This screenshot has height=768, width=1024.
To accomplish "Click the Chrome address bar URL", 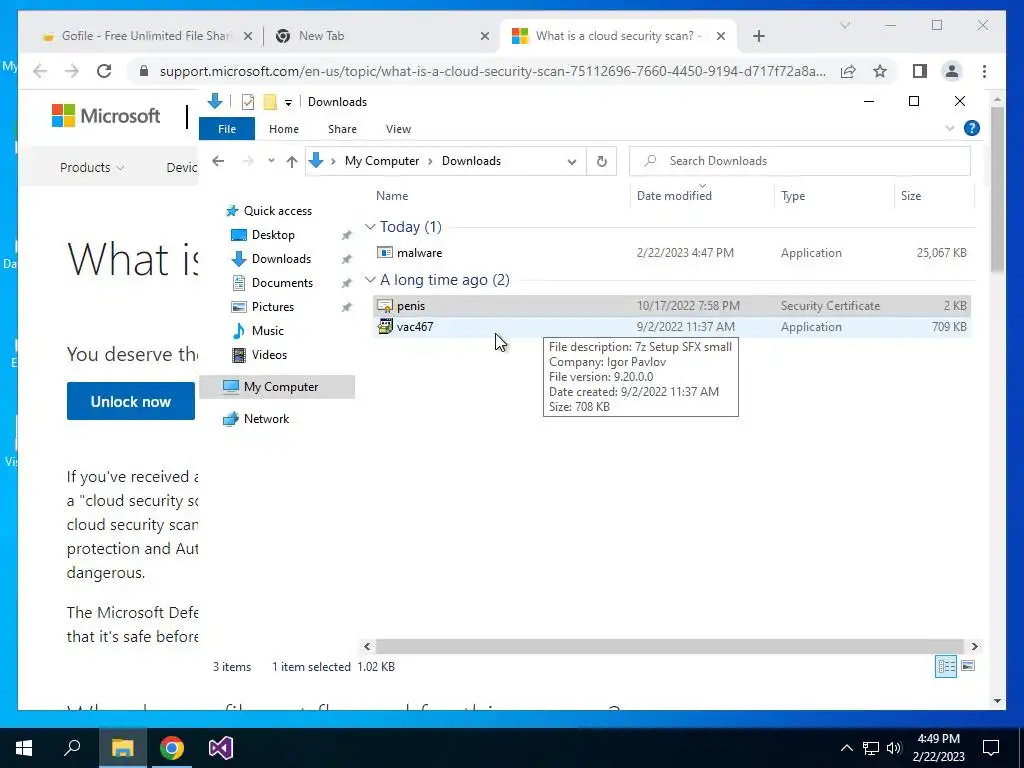I will coord(492,71).
